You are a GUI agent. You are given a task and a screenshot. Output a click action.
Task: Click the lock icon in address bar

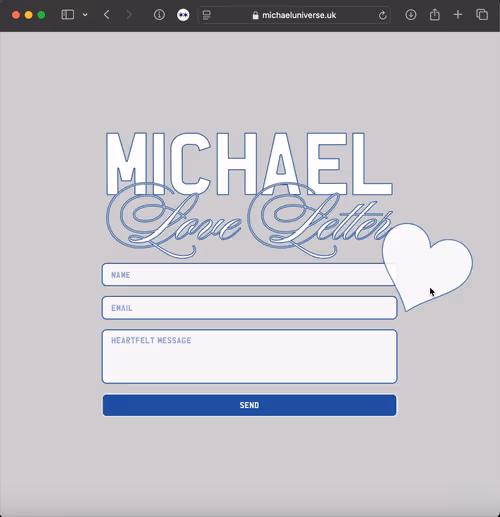point(255,15)
